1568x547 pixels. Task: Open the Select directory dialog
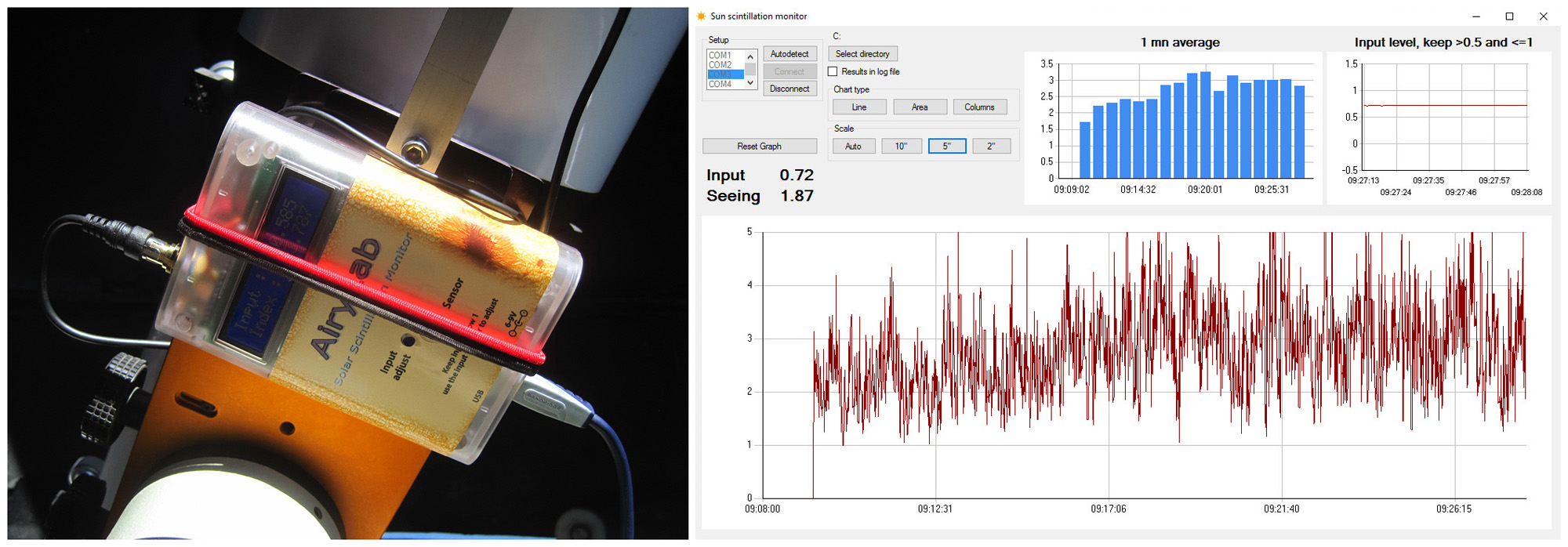[x=862, y=54]
